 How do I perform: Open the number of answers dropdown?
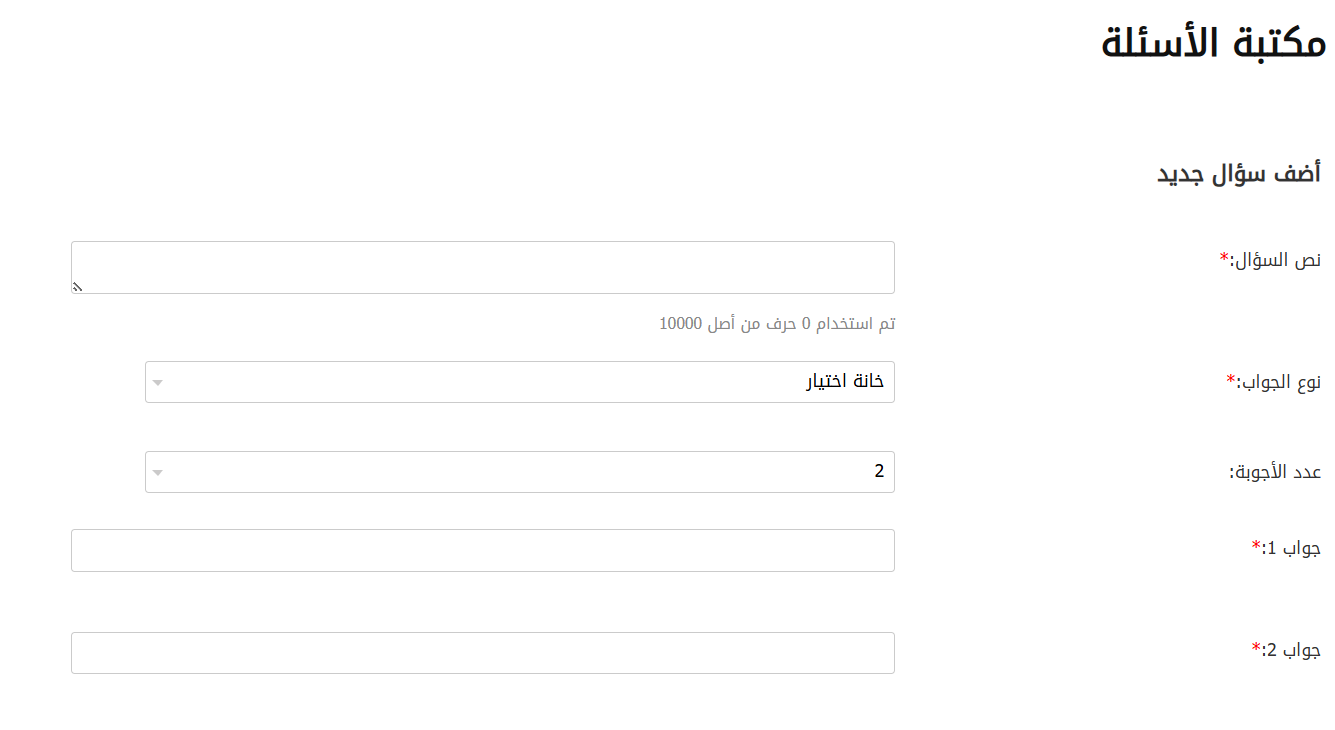[x=520, y=472]
